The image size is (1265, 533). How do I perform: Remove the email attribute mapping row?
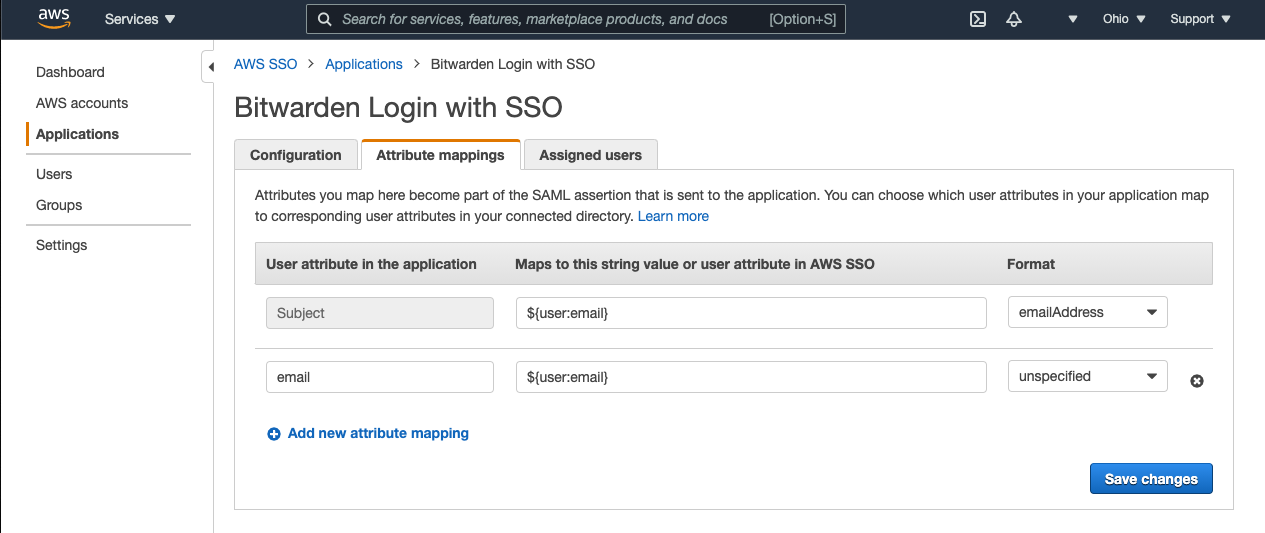[x=1197, y=381]
